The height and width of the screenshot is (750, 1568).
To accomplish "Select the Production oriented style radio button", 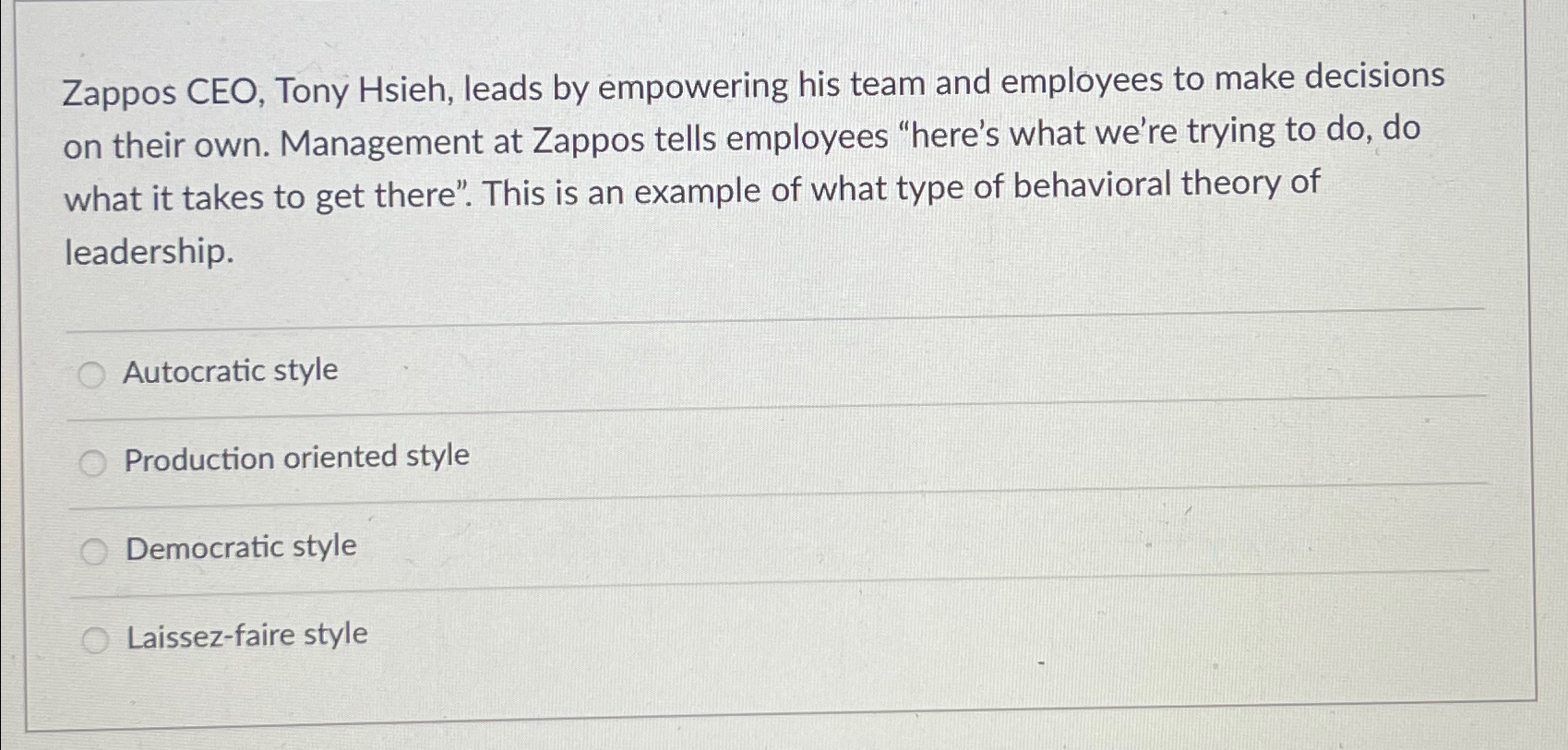I will point(92,464).
